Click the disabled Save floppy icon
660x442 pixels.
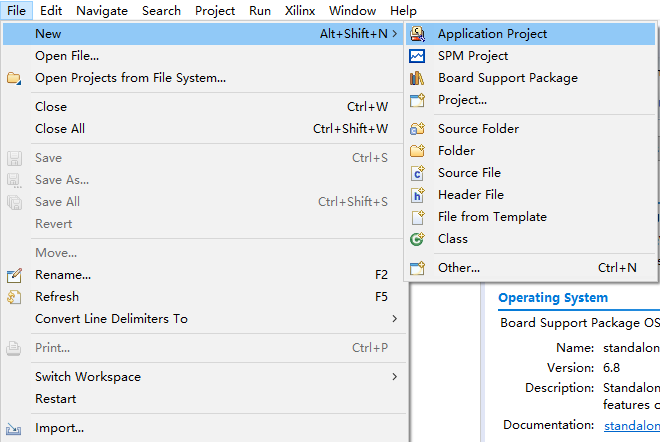(14, 158)
